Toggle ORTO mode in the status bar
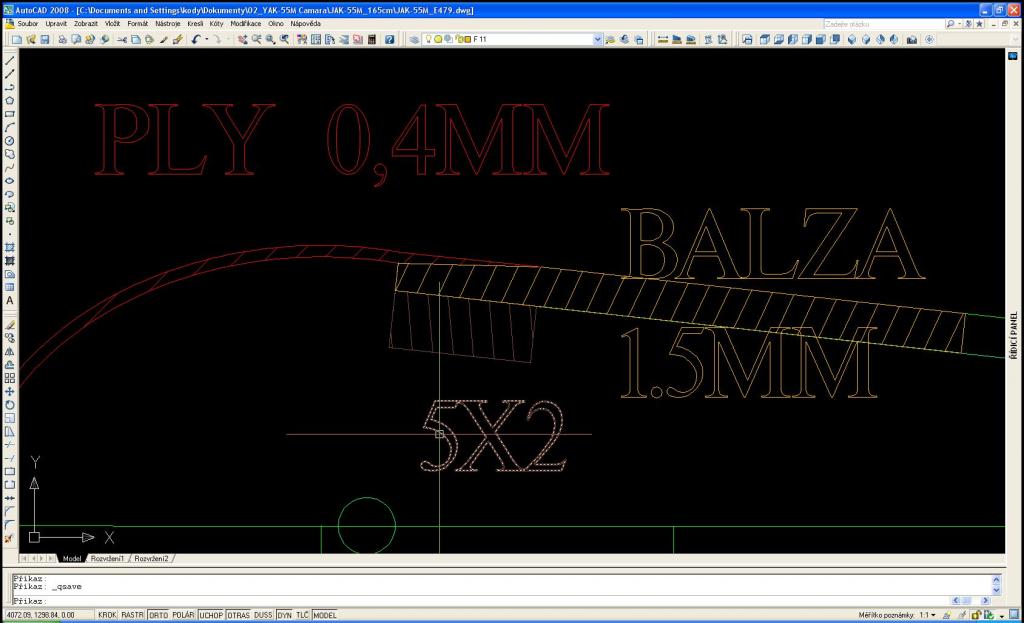This screenshot has height=623, width=1024. [158, 615]
